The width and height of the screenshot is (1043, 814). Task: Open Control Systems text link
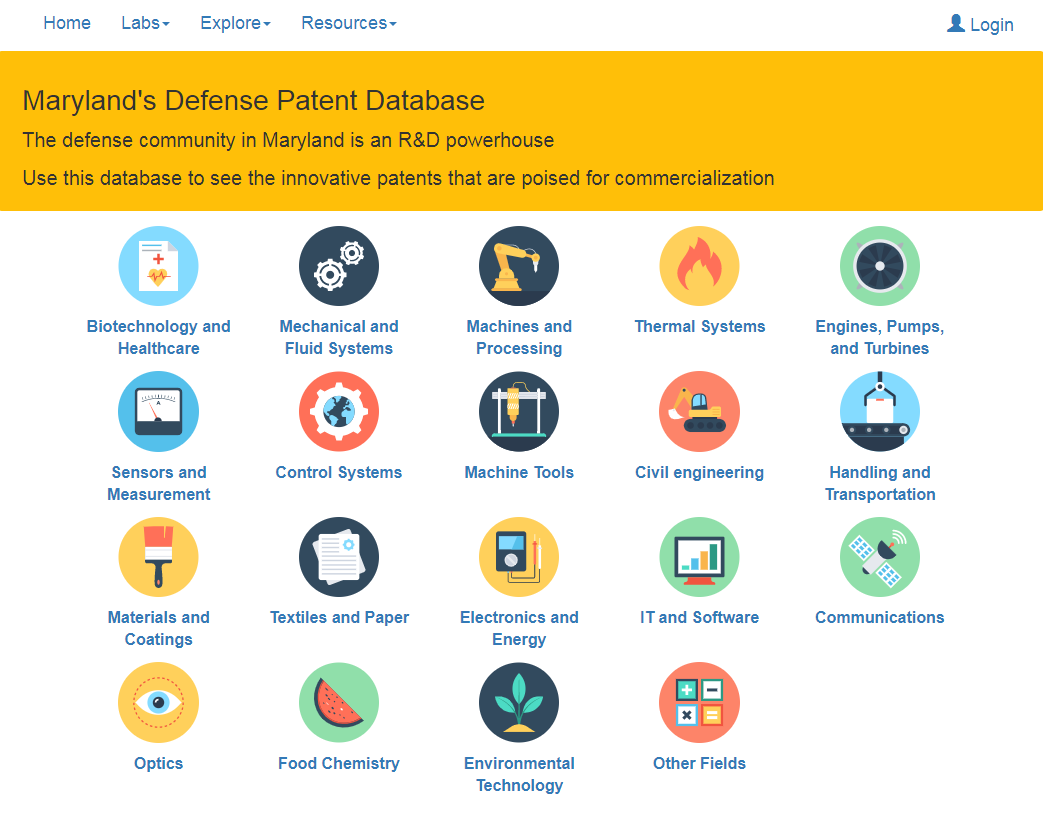coord(339,472)
